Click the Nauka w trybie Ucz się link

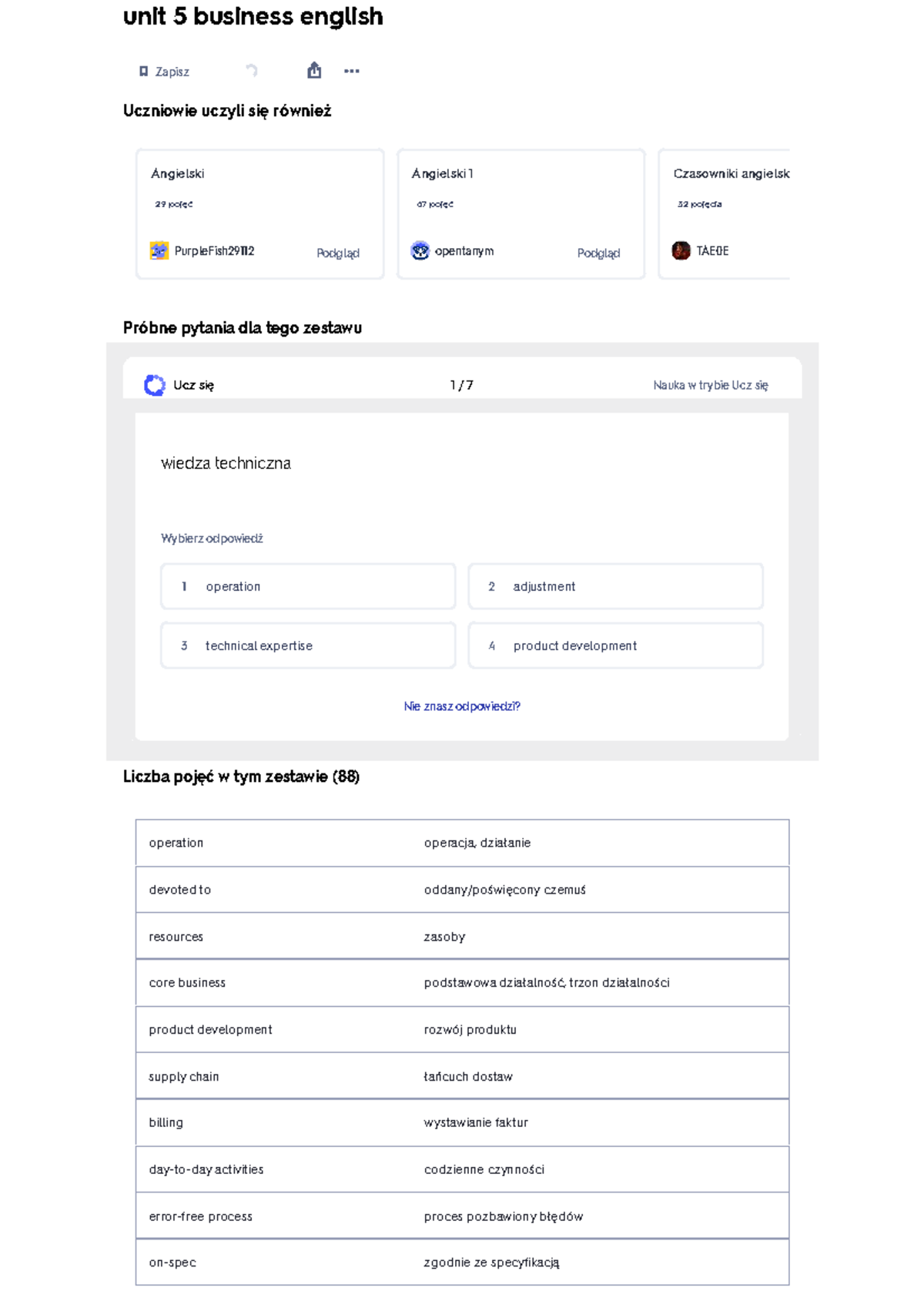pyautogui.click(x=711, y=385)
